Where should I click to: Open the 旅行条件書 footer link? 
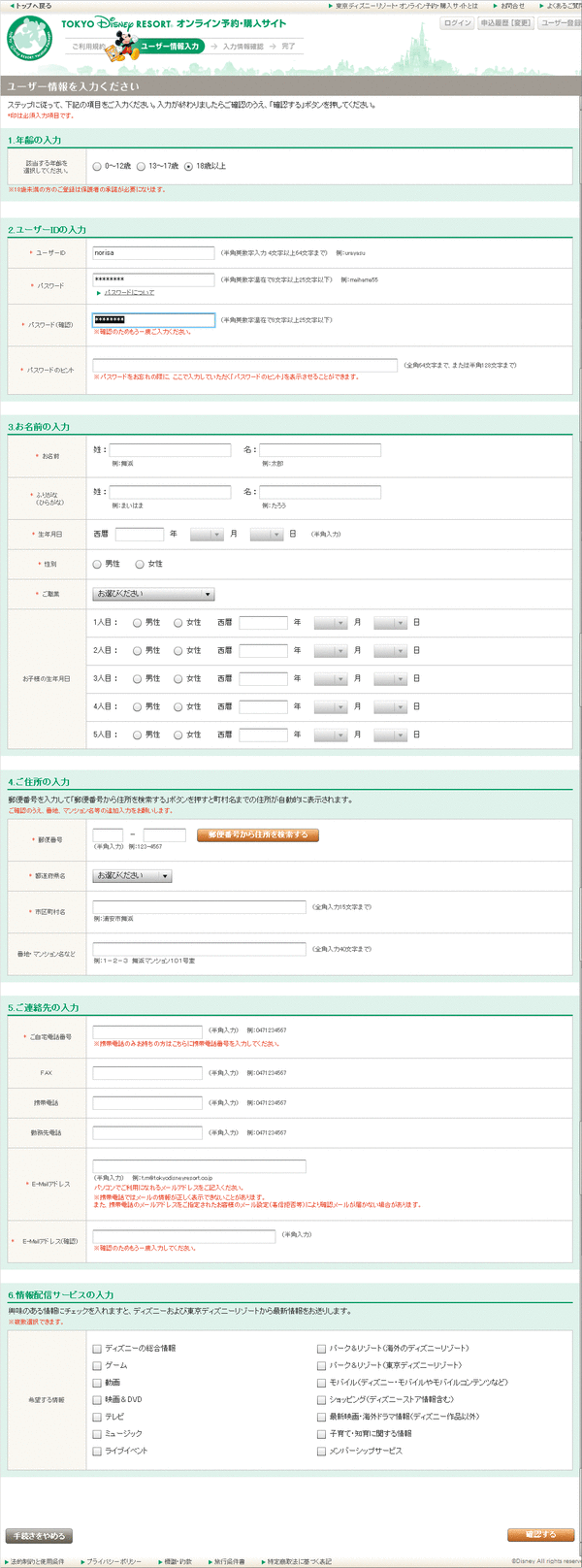(231, 1561)
